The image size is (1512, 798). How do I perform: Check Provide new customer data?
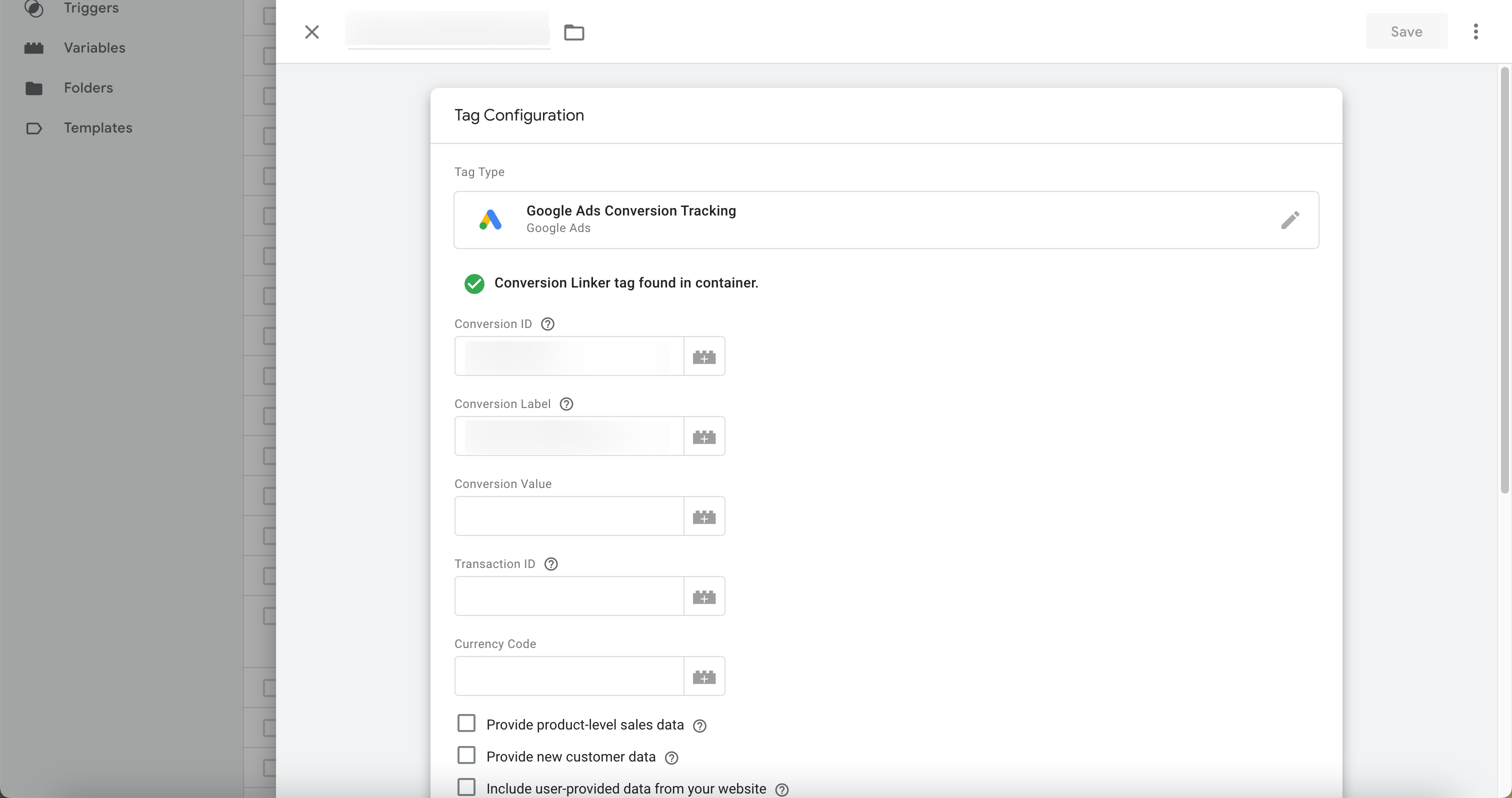coord(466,755)
